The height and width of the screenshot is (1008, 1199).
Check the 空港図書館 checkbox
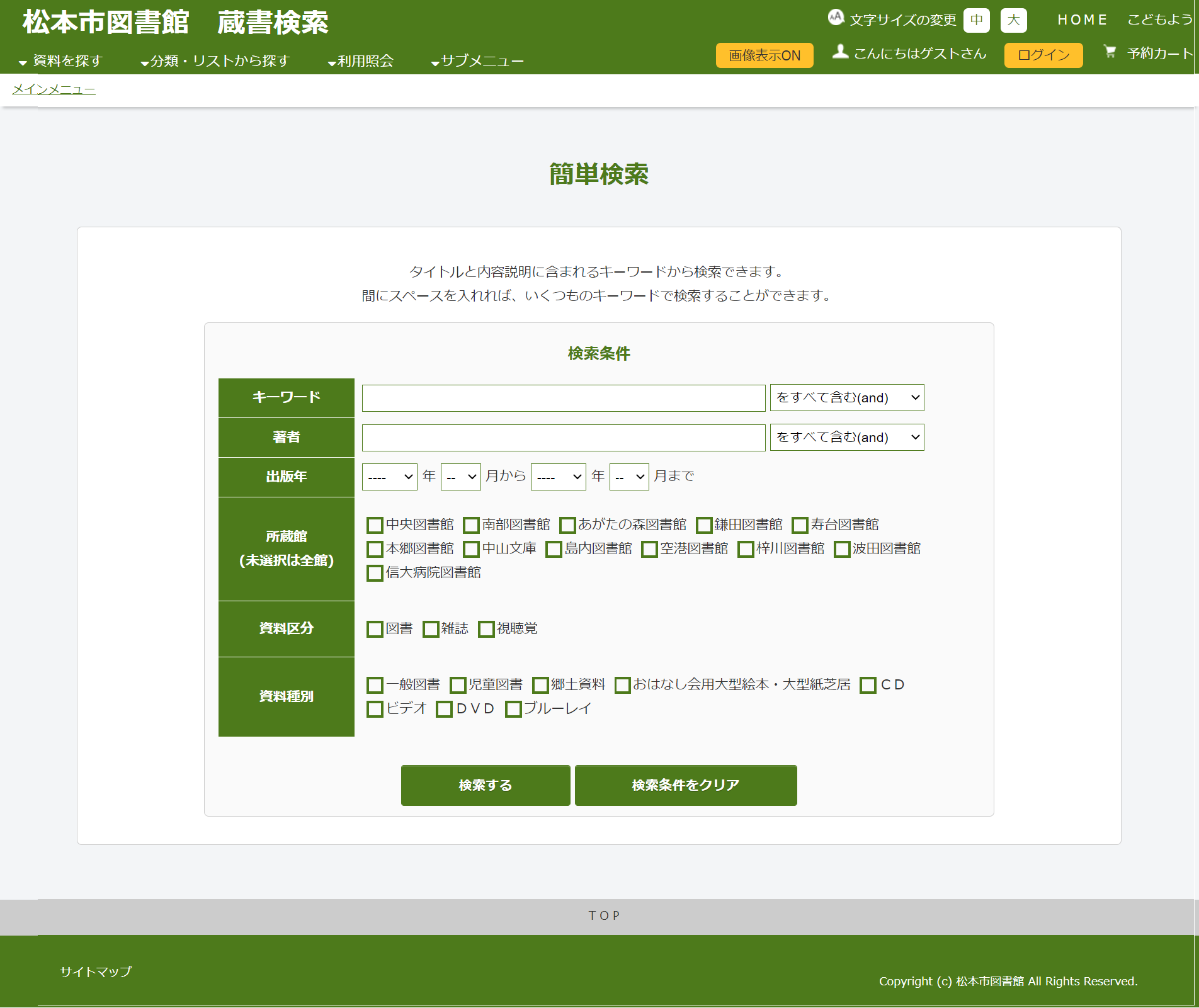(x=649, y=549)
